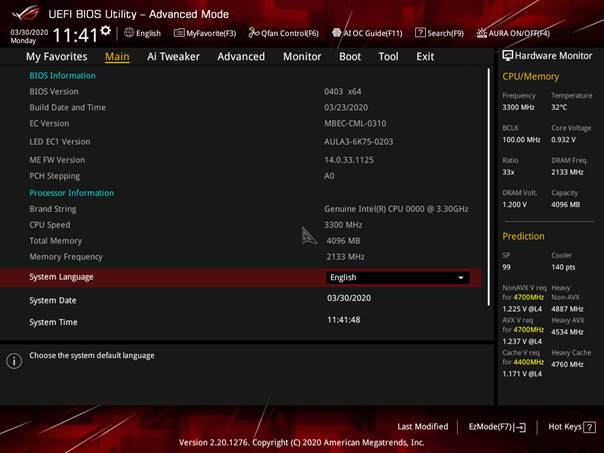Click PCH Stepping value A0
This screenshot has height=453, width=604.
(x=329, y=176)
